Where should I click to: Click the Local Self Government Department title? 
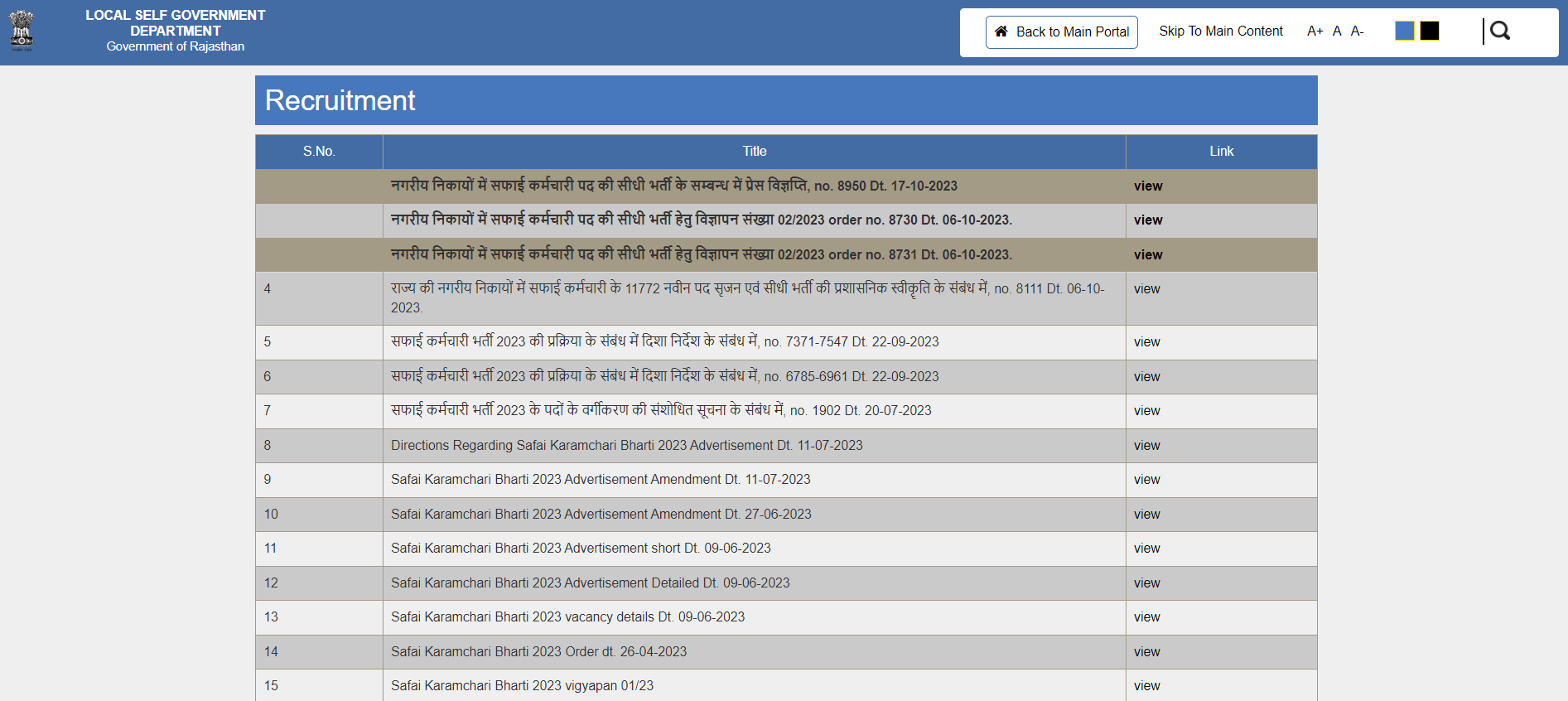pyautogui.click(x=176, y=23)
